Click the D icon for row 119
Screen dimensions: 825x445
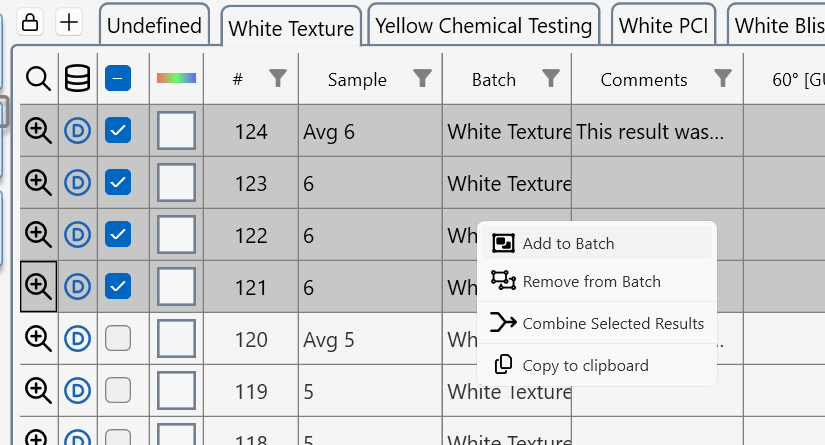[77, 390]
